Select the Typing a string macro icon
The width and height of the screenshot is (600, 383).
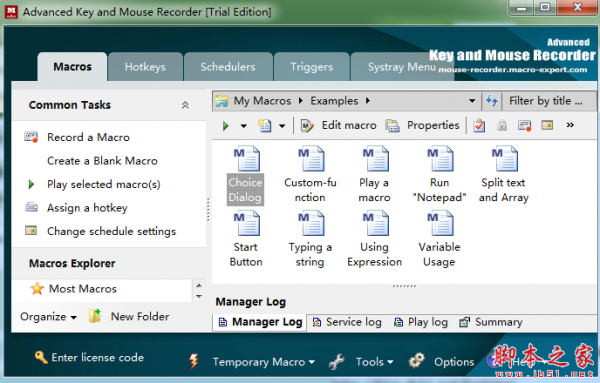point(311,223)
